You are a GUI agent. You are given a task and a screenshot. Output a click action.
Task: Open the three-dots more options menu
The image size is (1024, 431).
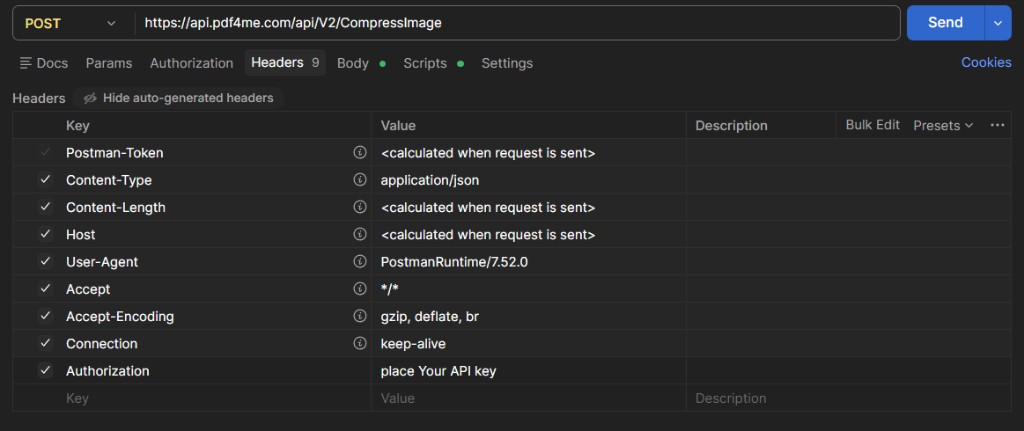997,125
